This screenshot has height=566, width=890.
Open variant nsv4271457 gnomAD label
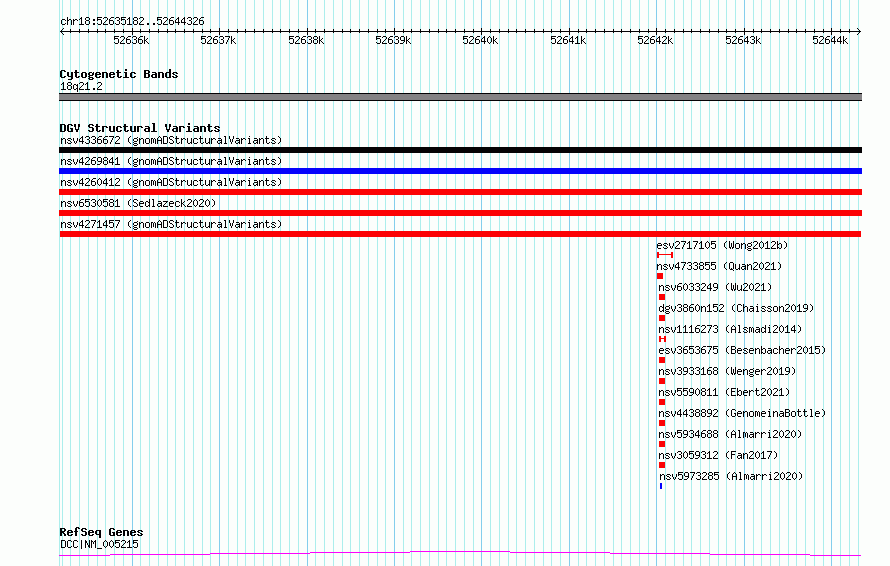click(171, 224)
